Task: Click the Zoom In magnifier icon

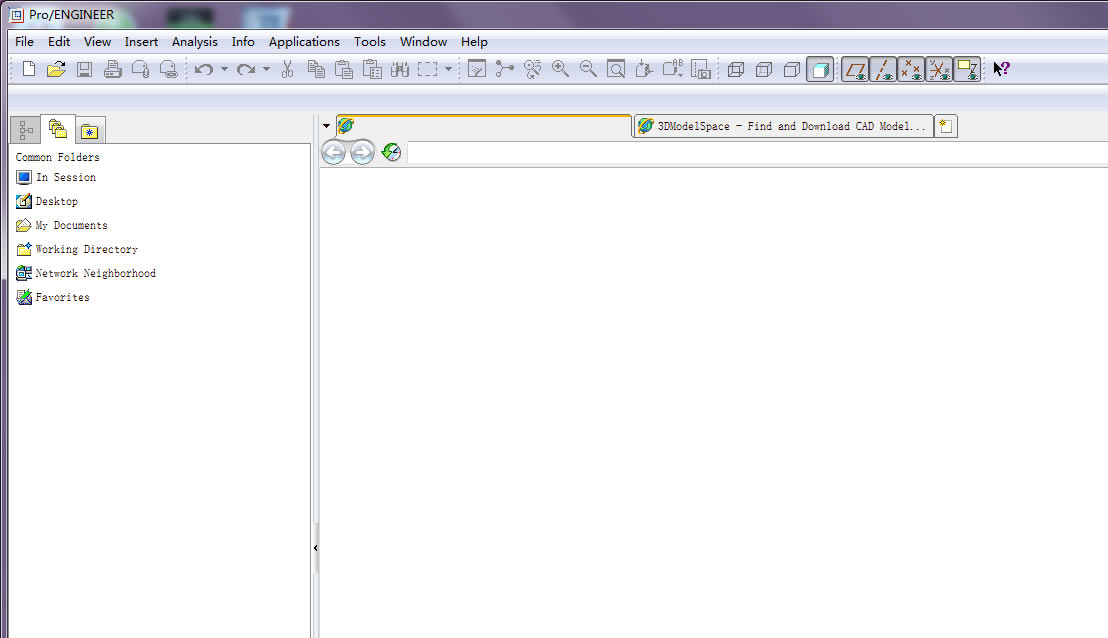Action: point(560,69)
